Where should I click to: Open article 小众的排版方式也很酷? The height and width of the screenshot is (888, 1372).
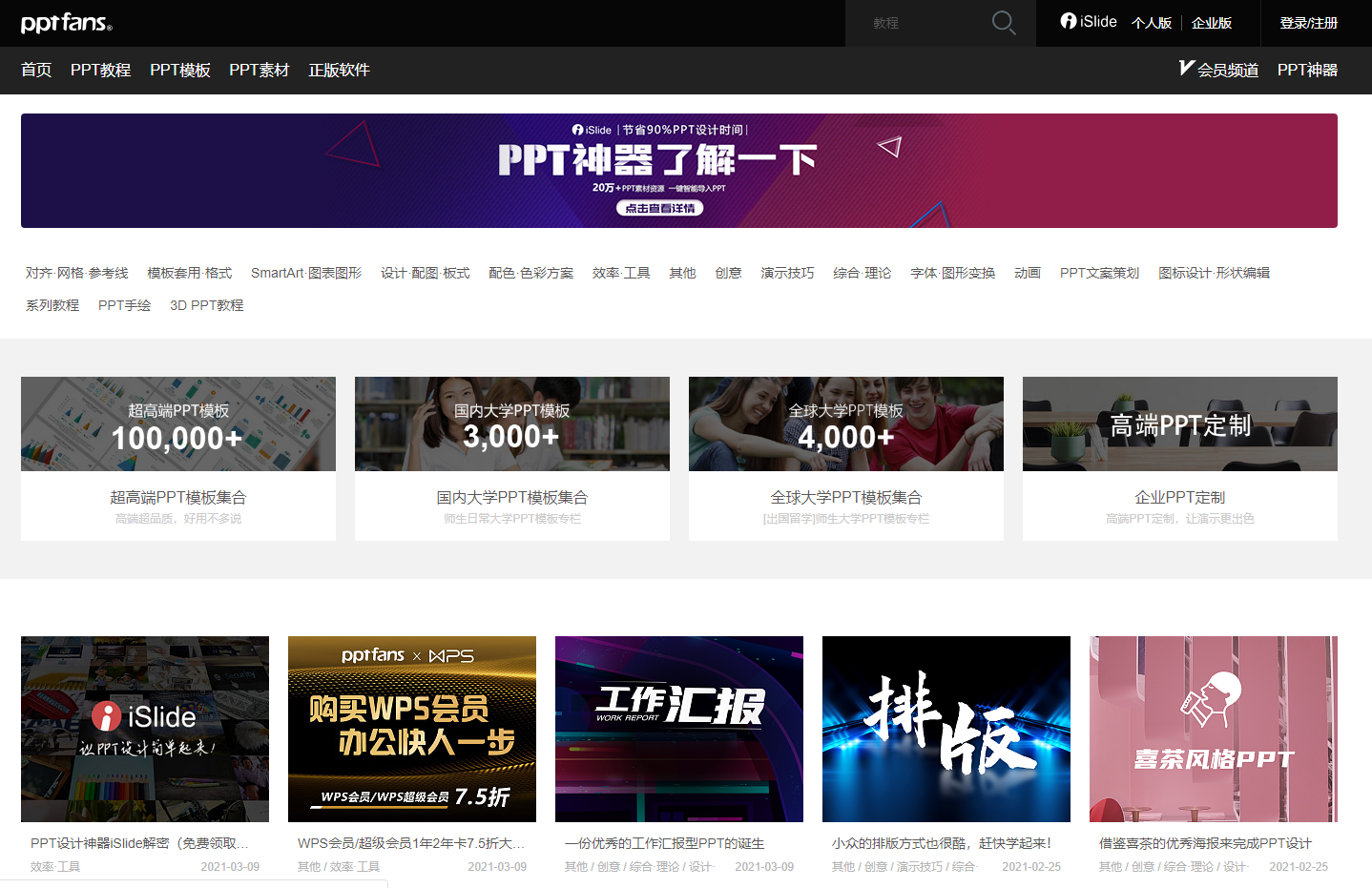(x=942, y=843)
